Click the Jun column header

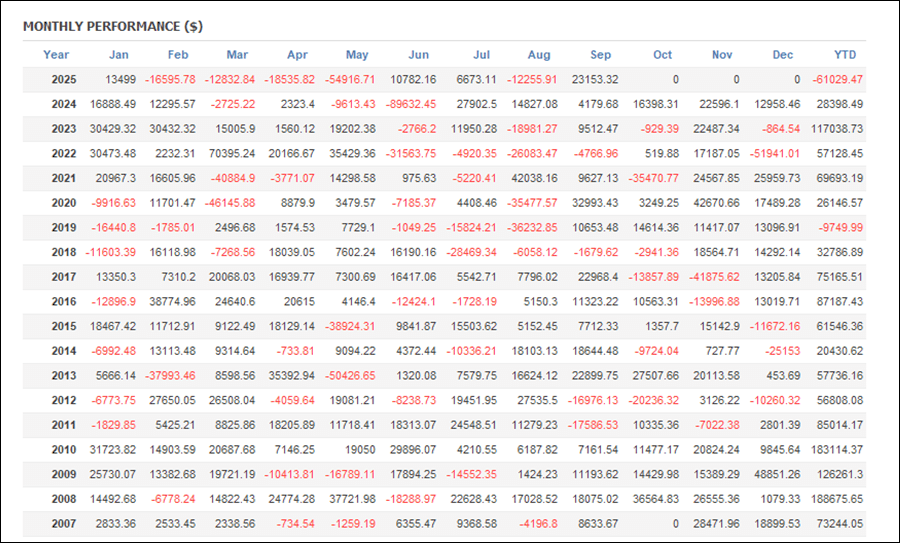419,55
